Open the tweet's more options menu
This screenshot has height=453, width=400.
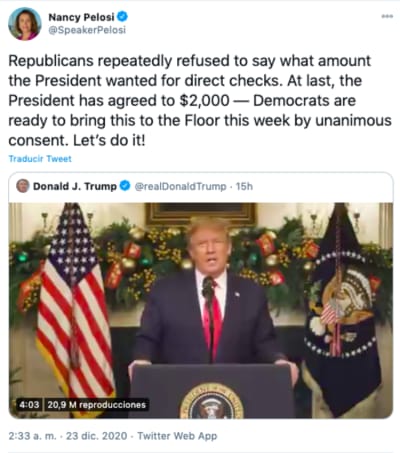[387, 16]
